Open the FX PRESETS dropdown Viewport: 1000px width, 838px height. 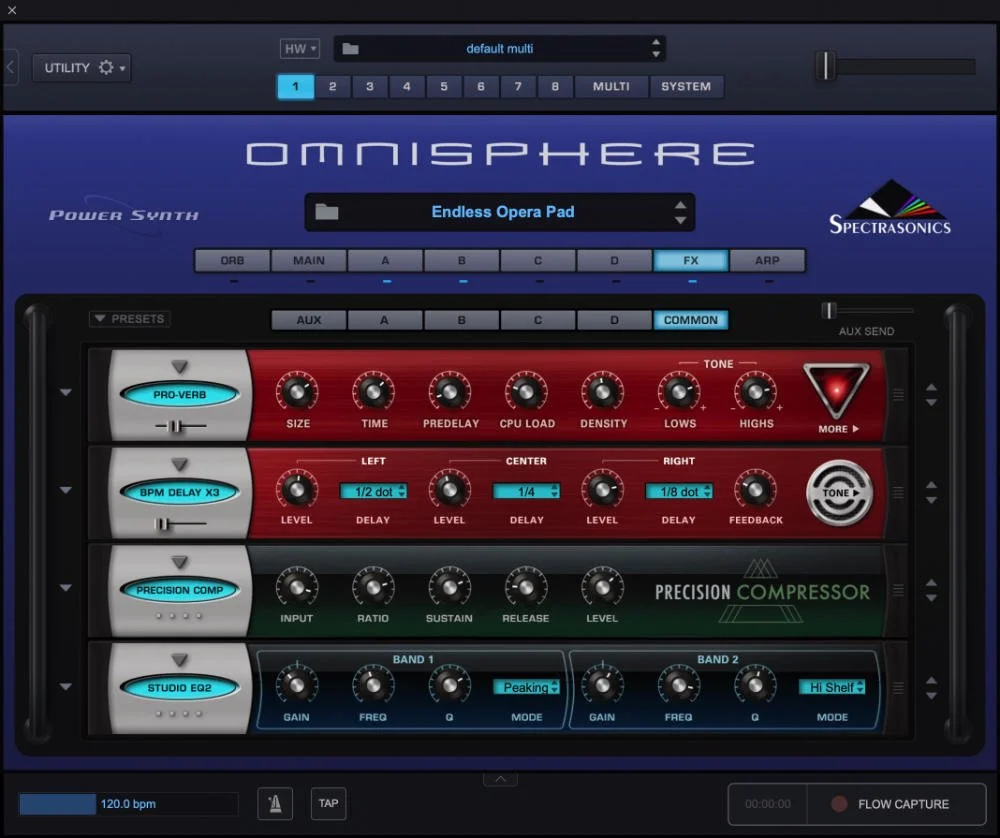[129, 318]
